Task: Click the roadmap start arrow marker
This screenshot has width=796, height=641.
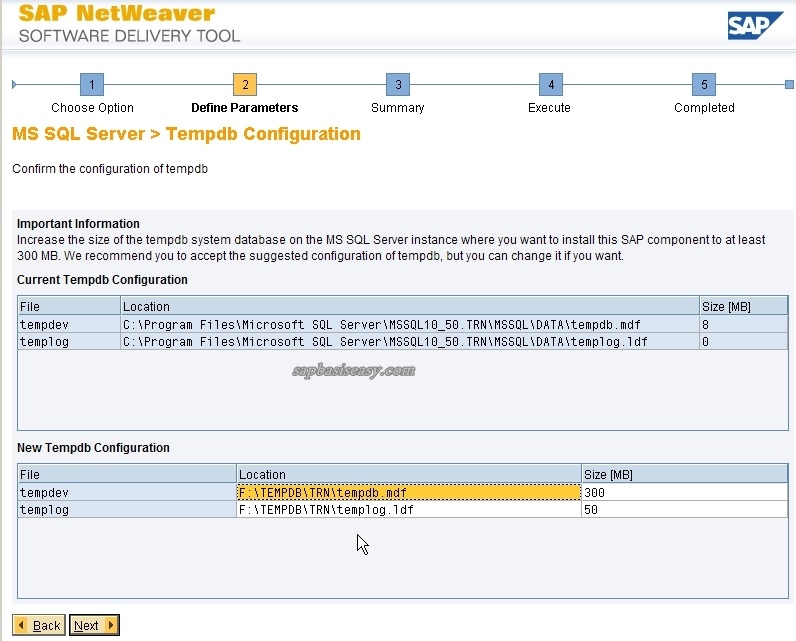Action: click(14, 84)
